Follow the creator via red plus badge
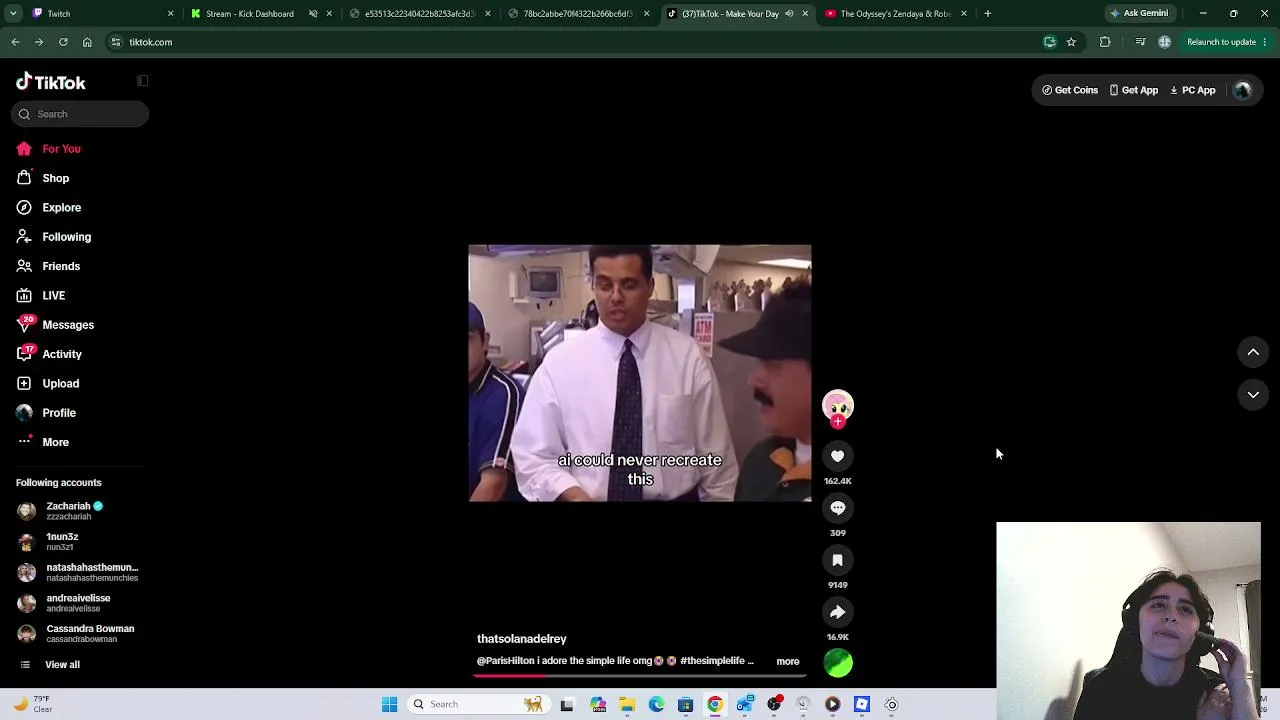Image resolution: width=1280 pixels, height=720 pixels. pos(838,422)
